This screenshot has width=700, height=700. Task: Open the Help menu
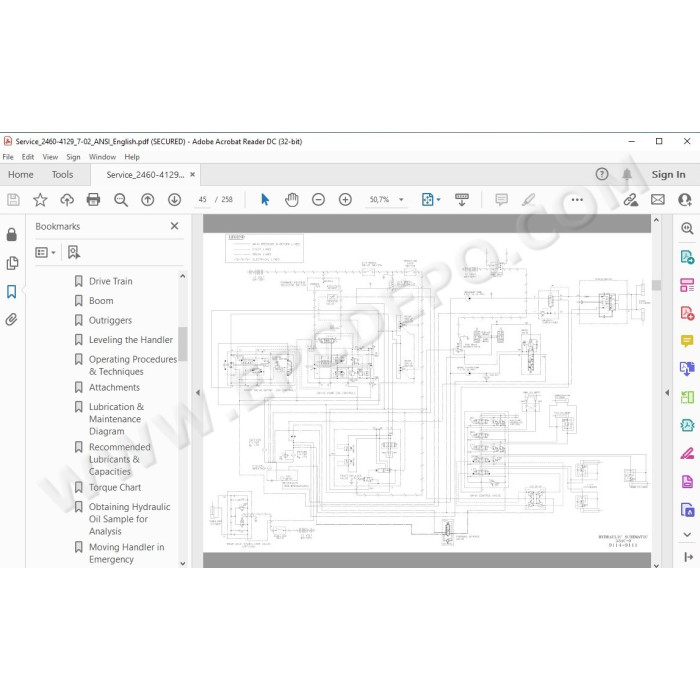(132, 157)
